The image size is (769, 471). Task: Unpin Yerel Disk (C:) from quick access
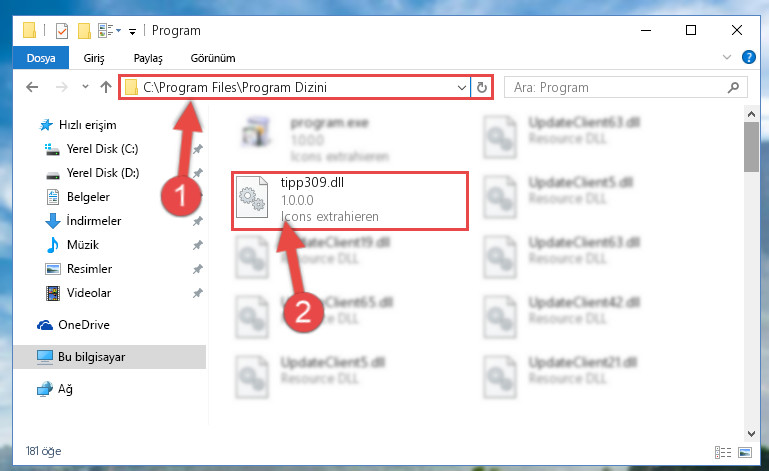point(198,149)
